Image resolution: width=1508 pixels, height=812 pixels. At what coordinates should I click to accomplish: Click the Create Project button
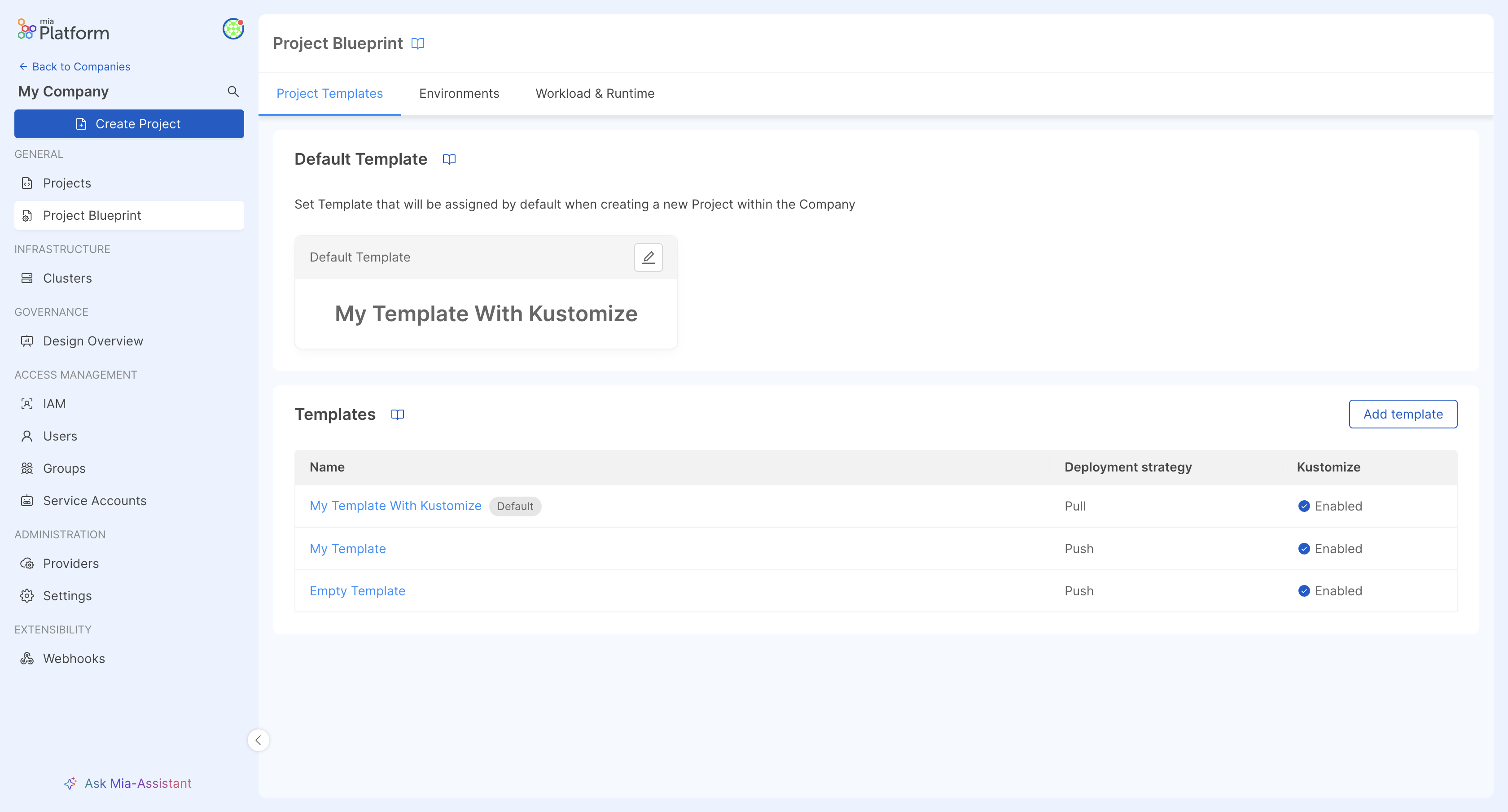pyautogui.click(x=129, y=124)
